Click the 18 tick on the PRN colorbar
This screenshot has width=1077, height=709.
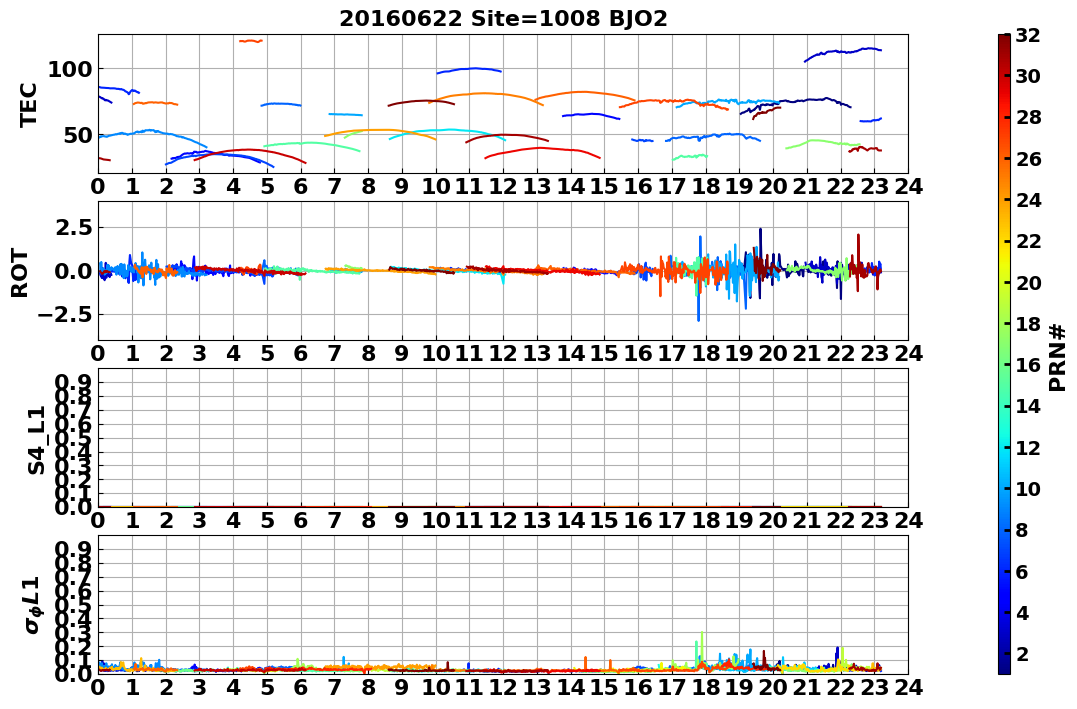1028,324
